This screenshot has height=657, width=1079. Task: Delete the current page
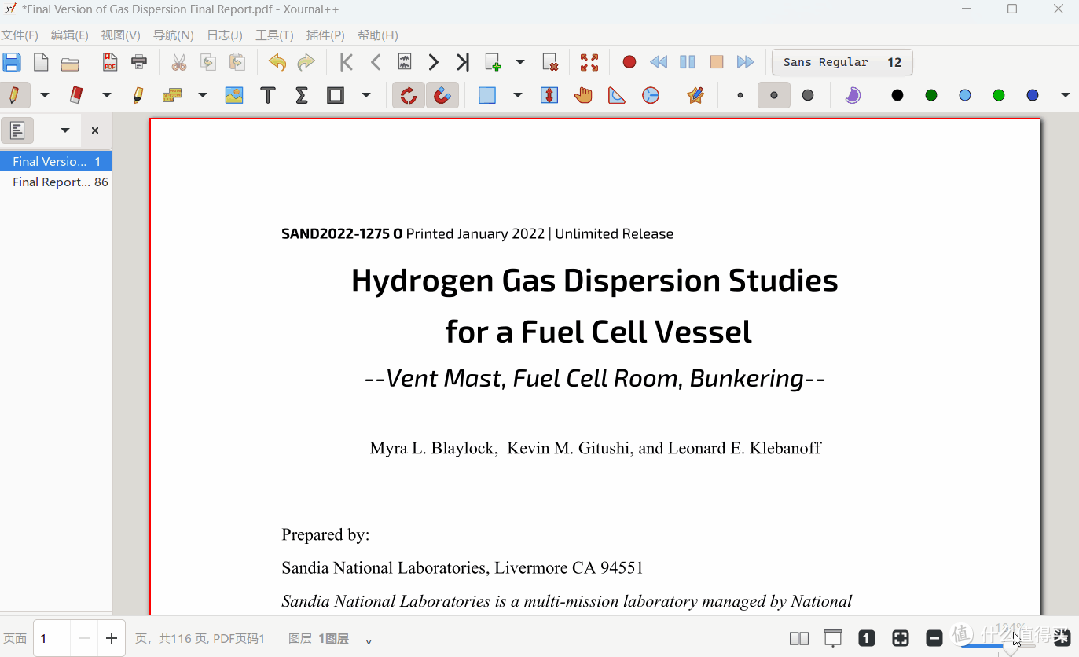[x=550, y=63]
